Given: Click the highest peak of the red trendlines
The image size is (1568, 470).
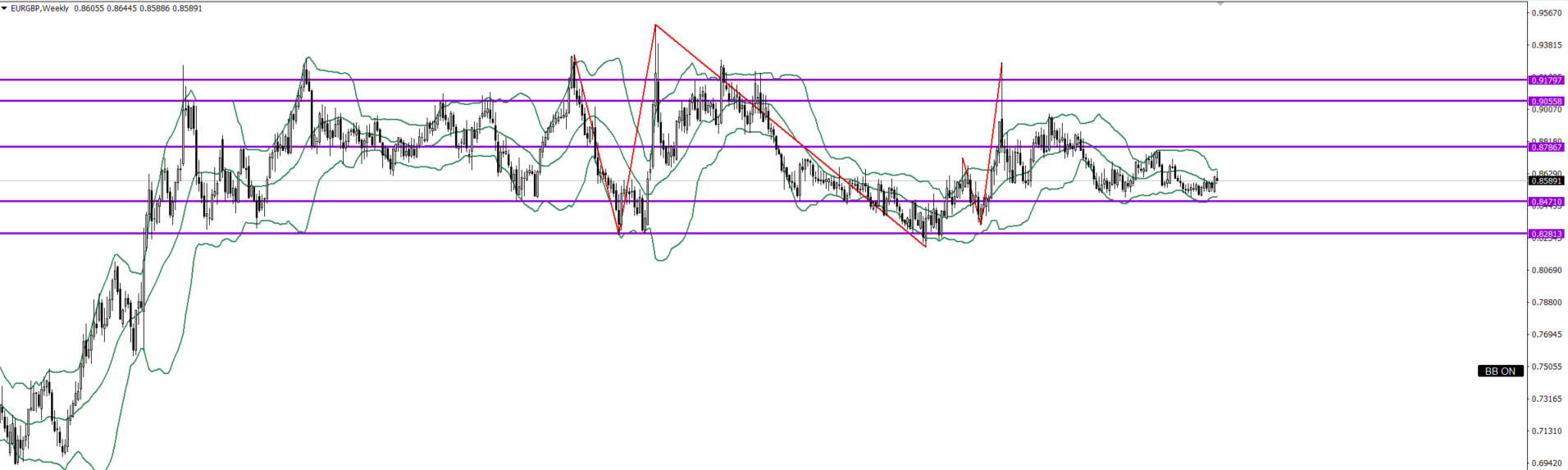Looking at the screenshot, I should pos(655,25).
